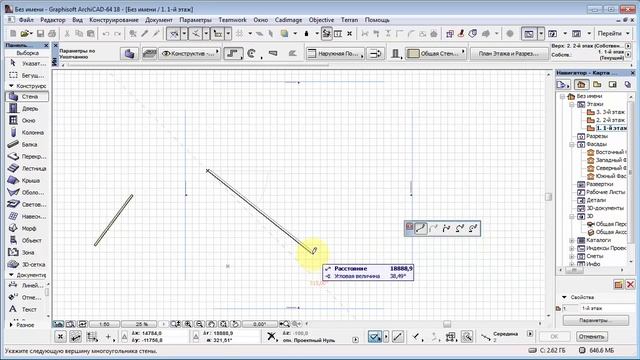This screenshot has height=360, width=640.
Task: Open the Конструирование menu
Action: click(114, 20)
